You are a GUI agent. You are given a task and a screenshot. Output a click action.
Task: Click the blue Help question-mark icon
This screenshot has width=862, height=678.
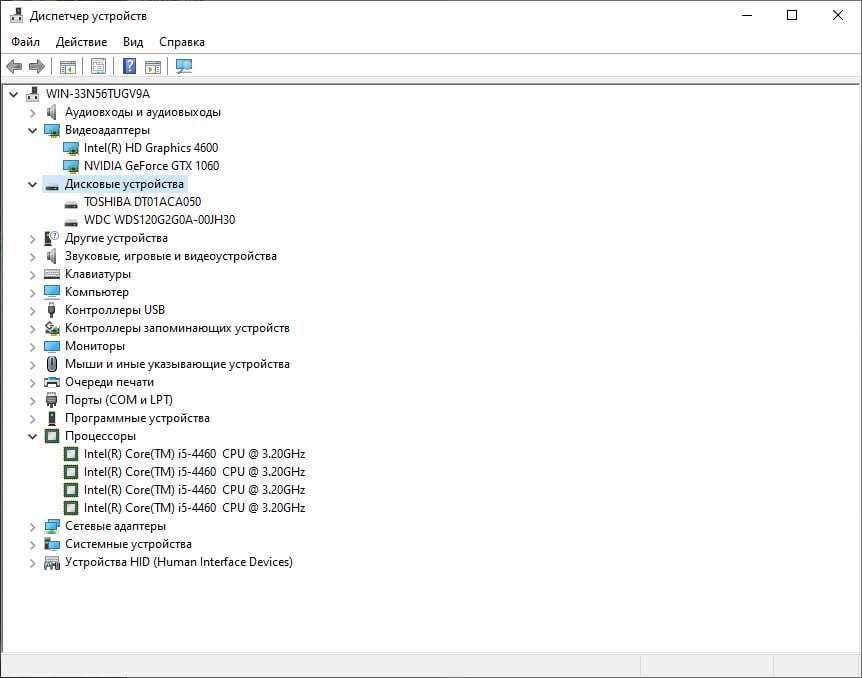click(129, 67)
